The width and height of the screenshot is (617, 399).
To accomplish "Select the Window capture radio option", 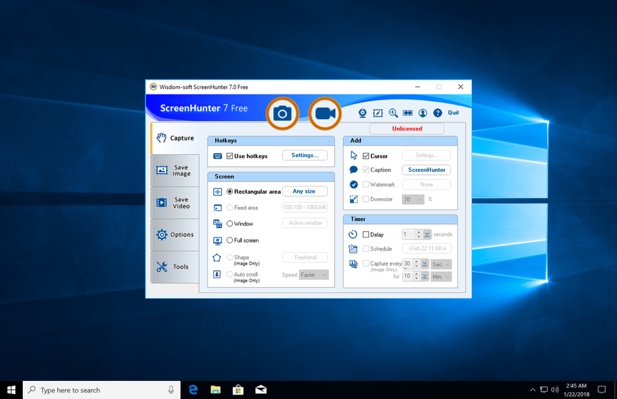I will pyautogui.click(x=230, y=224).
